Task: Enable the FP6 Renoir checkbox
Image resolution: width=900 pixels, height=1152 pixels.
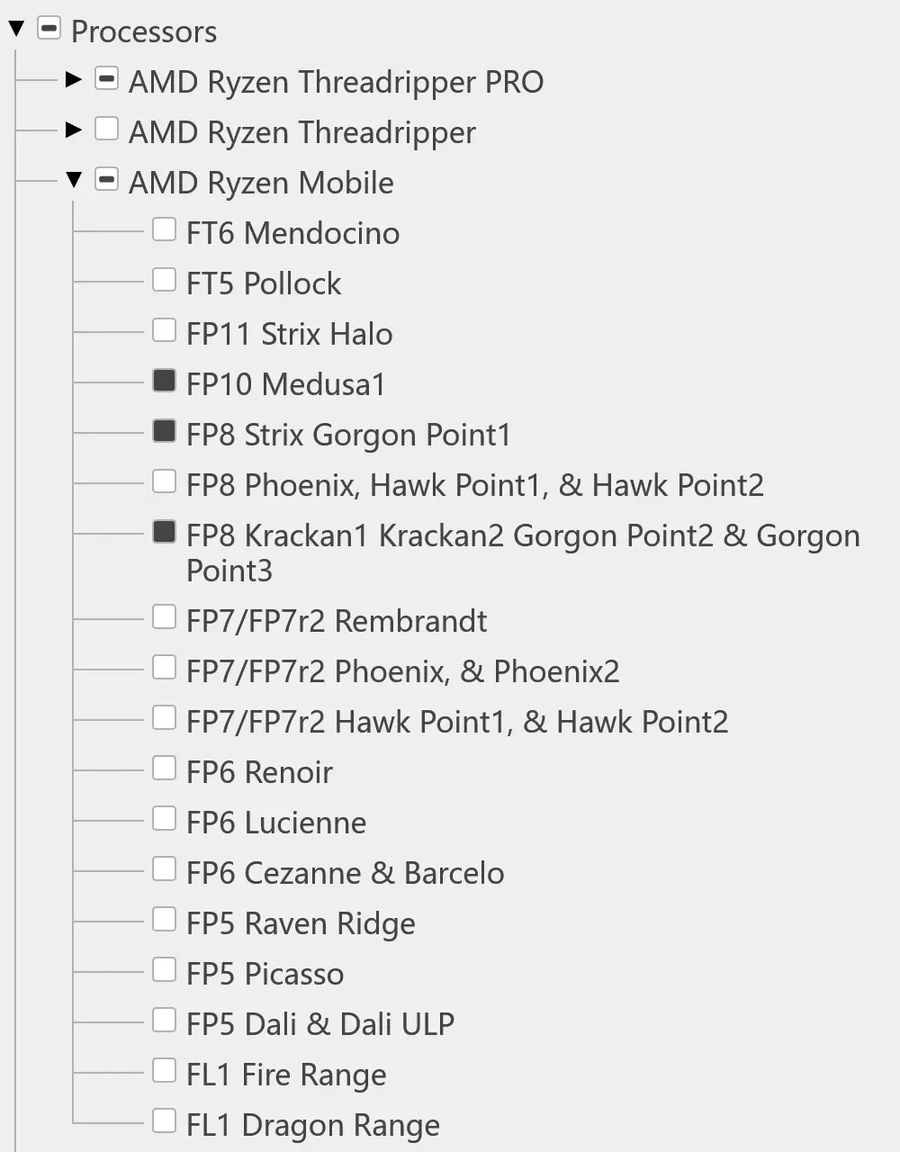Action: [x=163, y=767]
